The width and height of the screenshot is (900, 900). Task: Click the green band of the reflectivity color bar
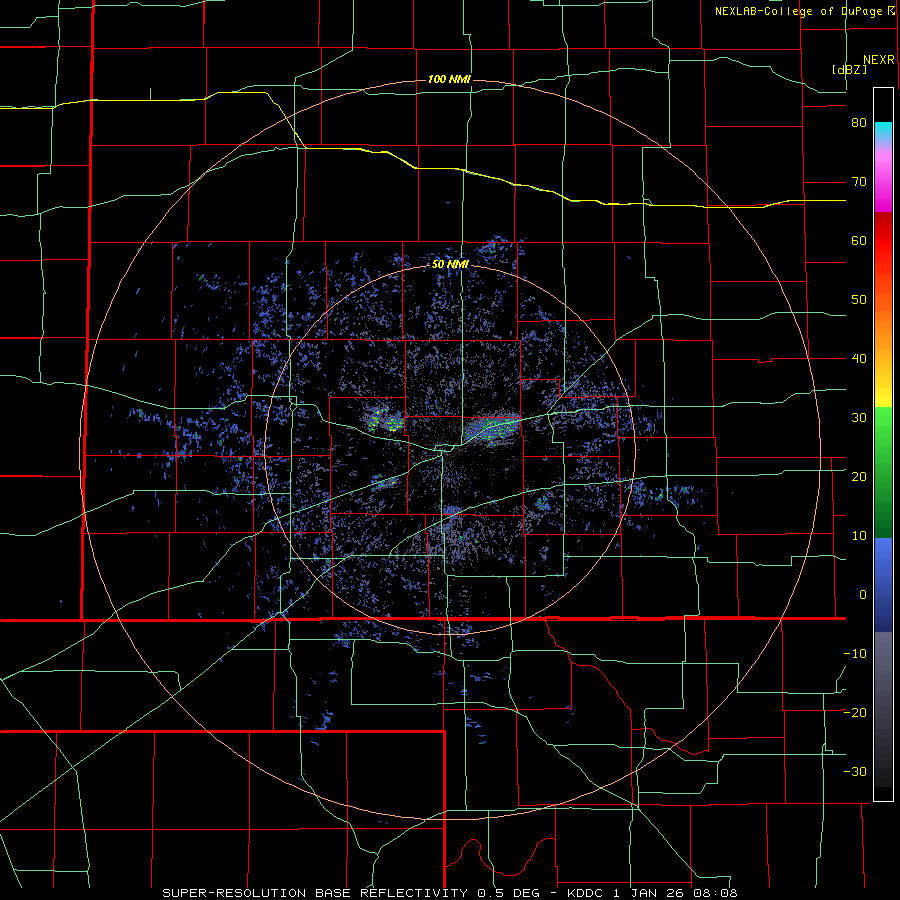883,472
